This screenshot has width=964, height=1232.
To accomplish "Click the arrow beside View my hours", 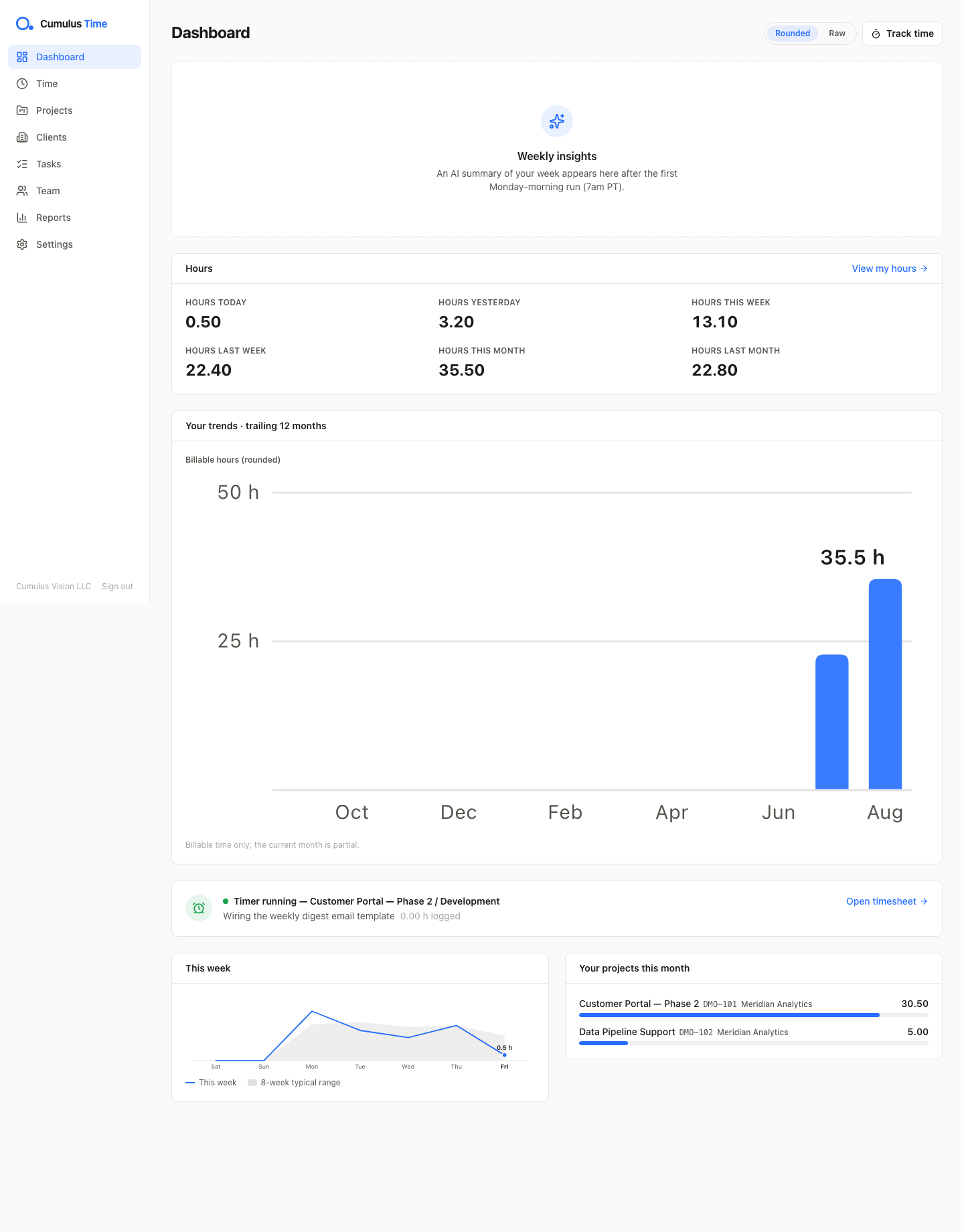I will 924,268.
